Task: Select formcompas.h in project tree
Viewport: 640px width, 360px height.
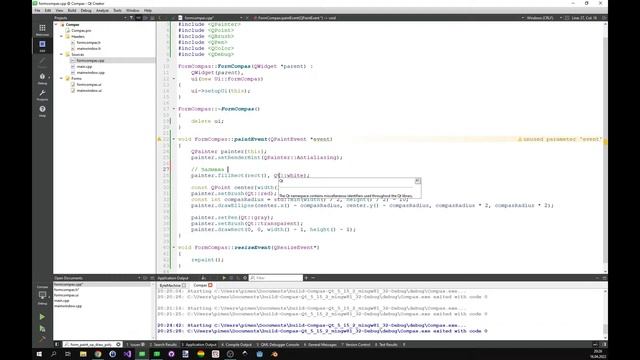Action: click(x=88, y=42)
